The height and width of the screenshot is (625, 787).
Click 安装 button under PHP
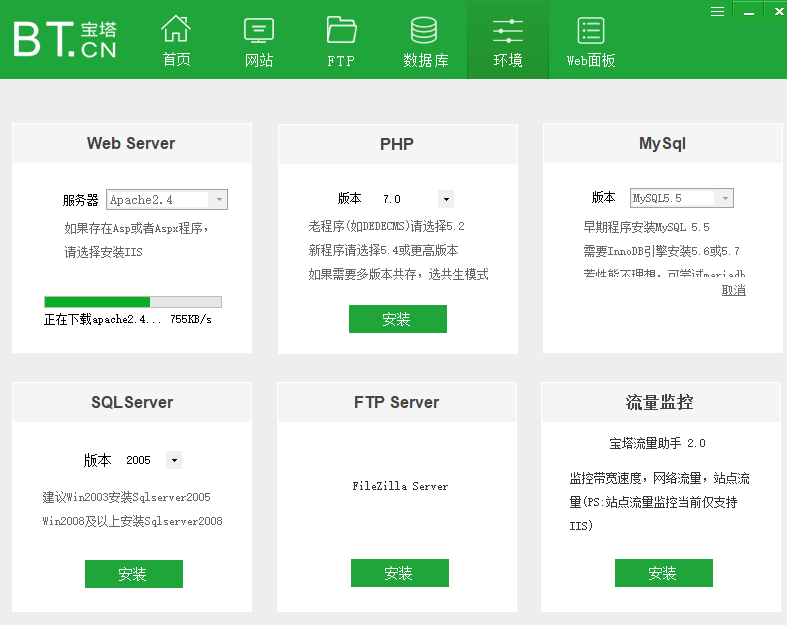point(398,319)
